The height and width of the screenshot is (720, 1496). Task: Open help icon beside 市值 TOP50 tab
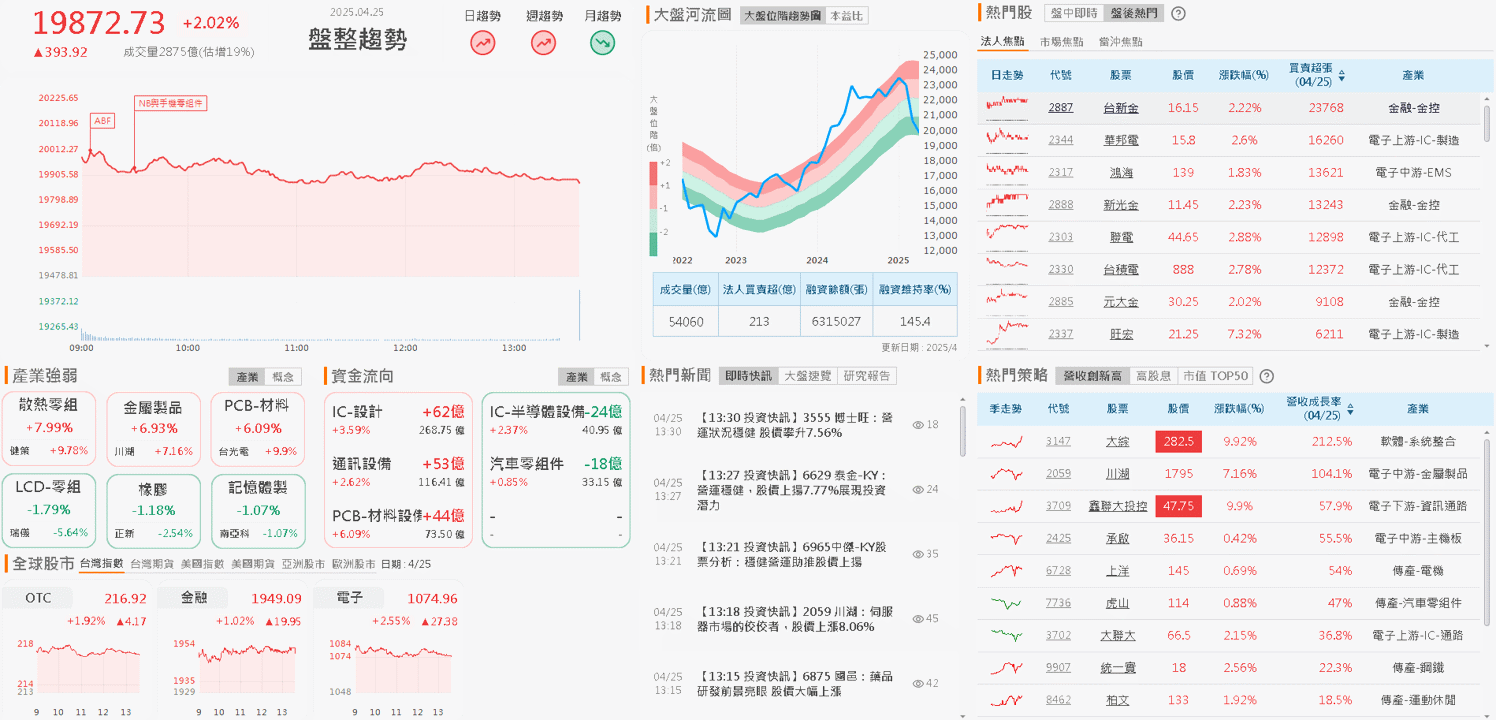[1266, 376]
